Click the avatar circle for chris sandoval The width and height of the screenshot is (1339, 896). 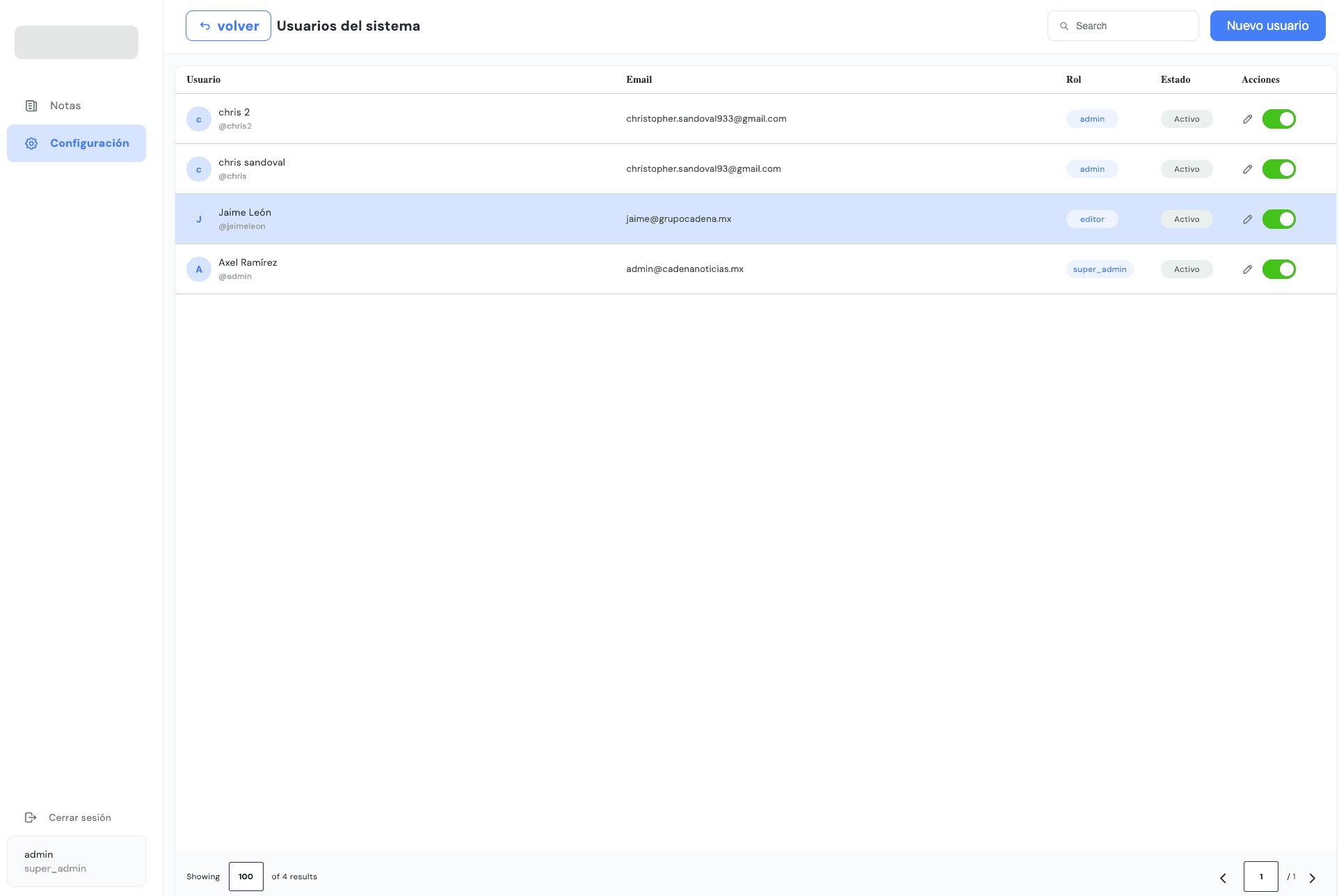tap(199, 169)
